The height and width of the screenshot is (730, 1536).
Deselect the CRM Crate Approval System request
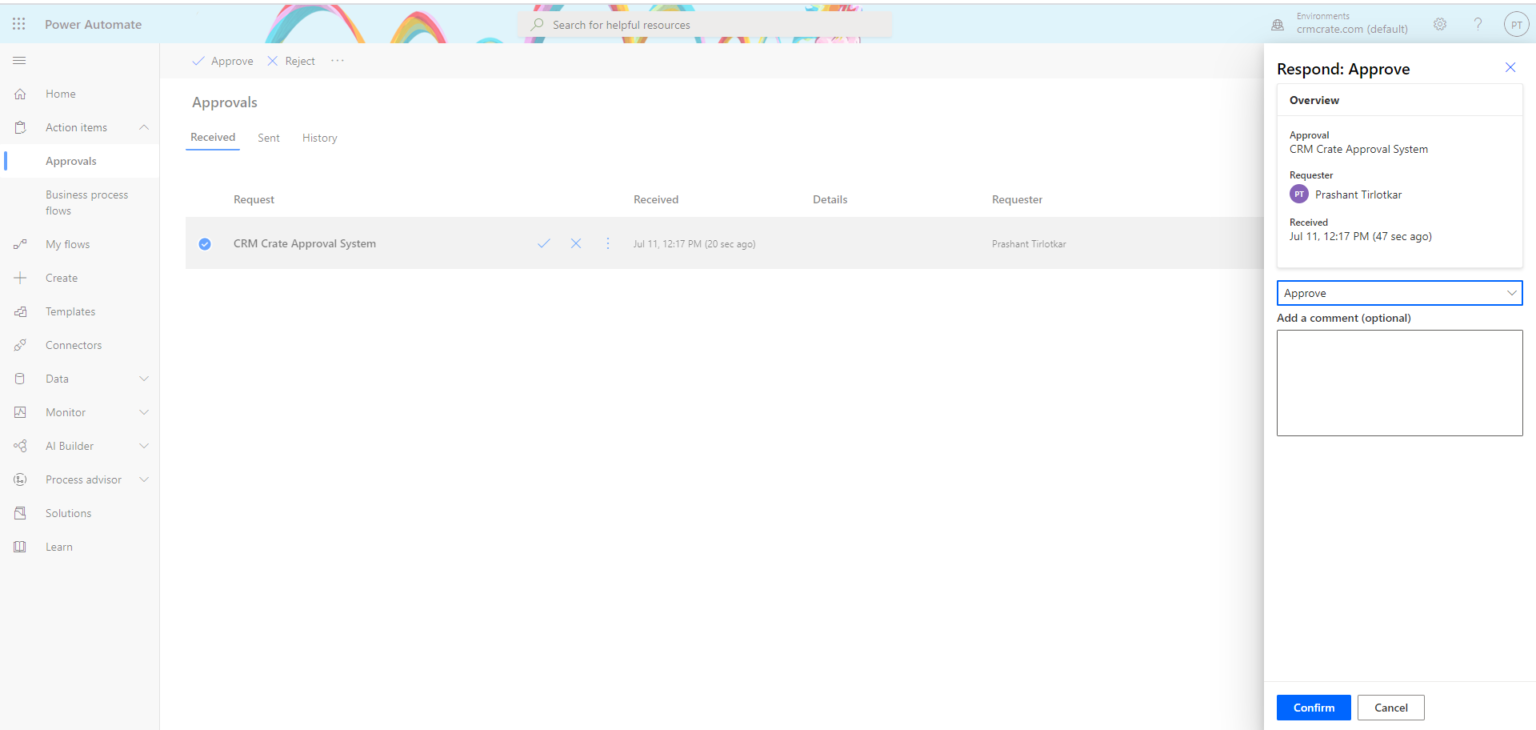[x=205, y=243]
